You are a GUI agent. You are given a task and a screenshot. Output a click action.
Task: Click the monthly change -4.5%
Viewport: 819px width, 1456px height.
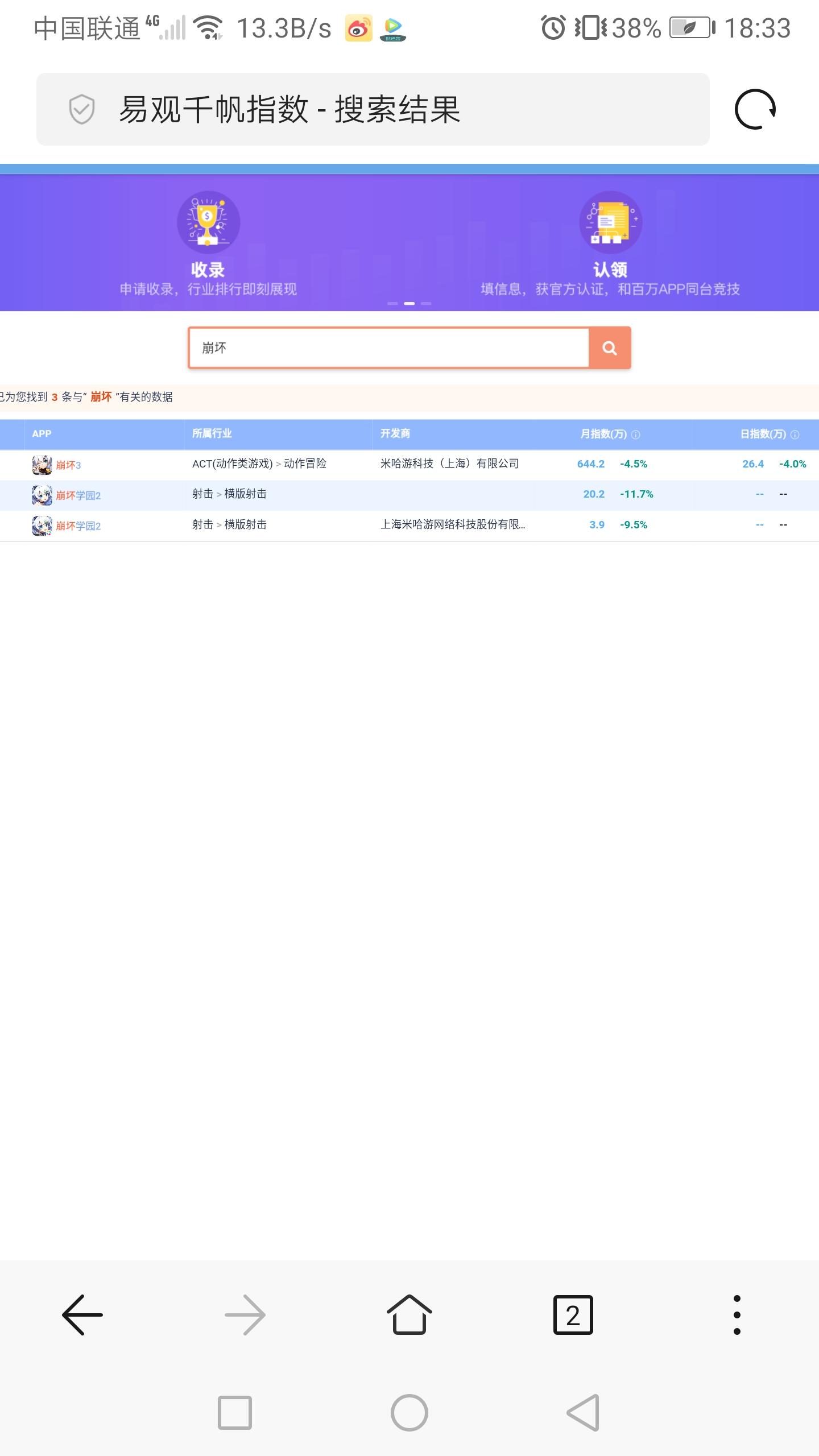point(634,464)
